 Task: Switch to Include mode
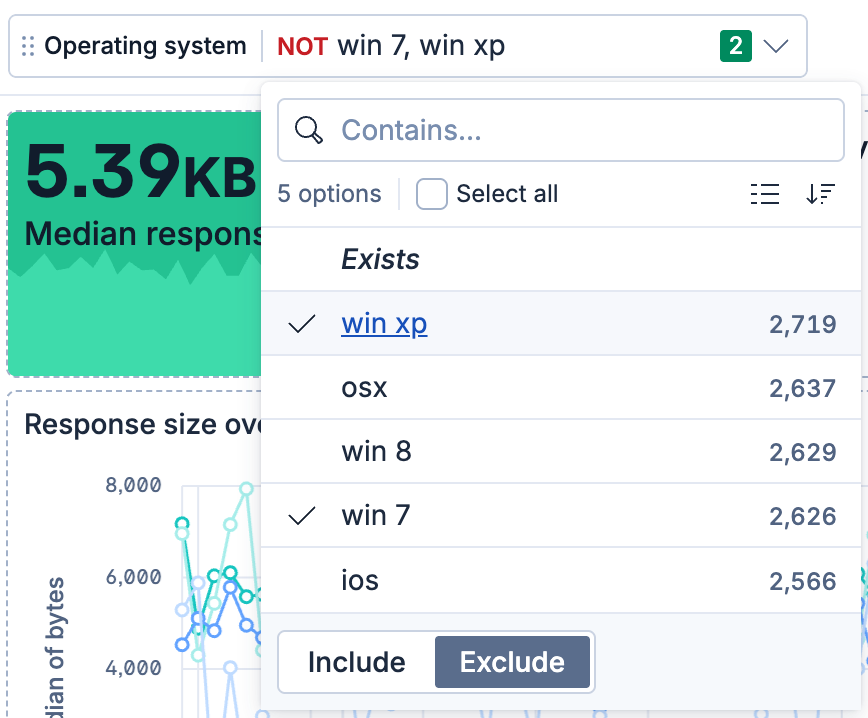[x=355, y=662]
